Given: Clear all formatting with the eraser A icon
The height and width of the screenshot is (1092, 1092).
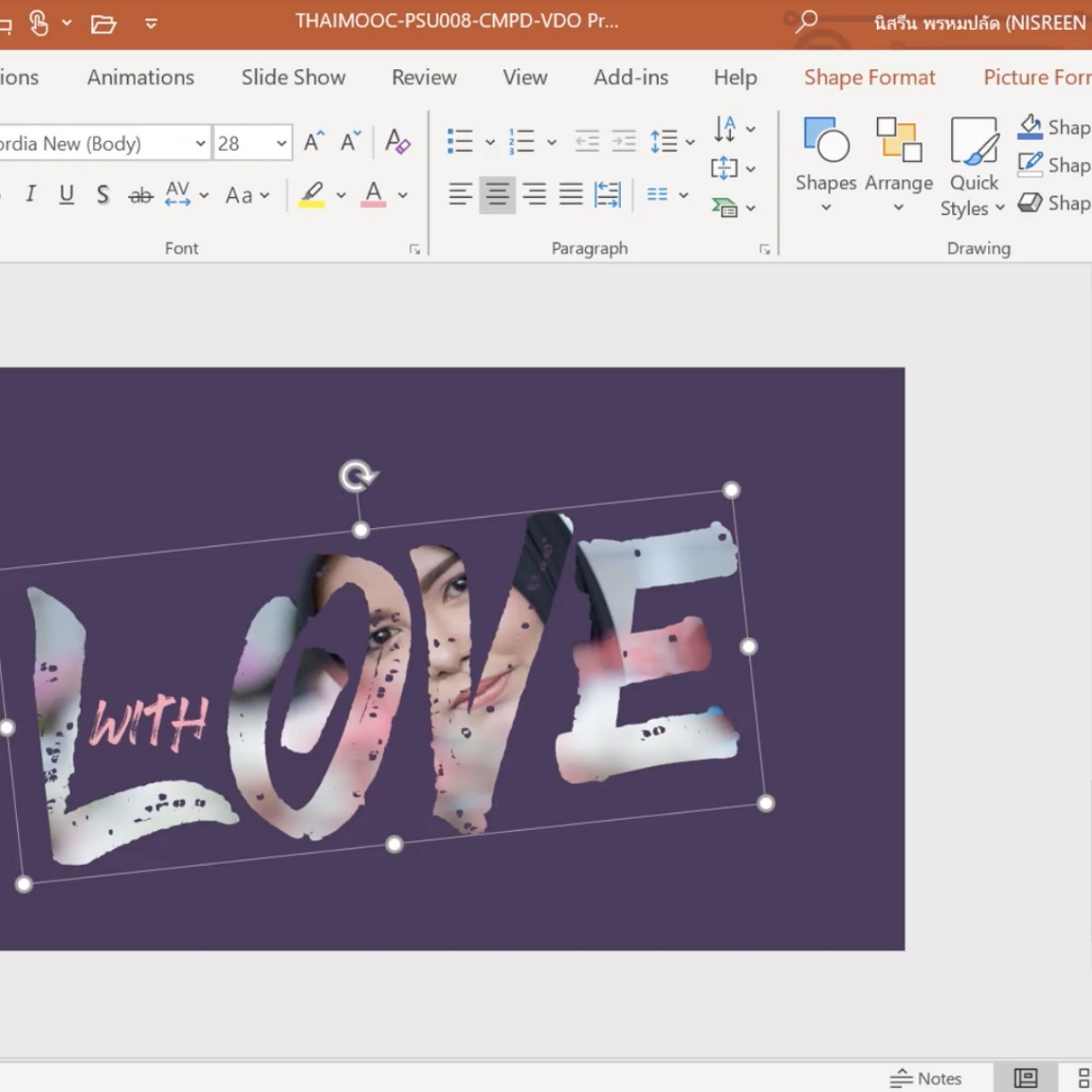Looking at the screenshot, I should 398,142.
